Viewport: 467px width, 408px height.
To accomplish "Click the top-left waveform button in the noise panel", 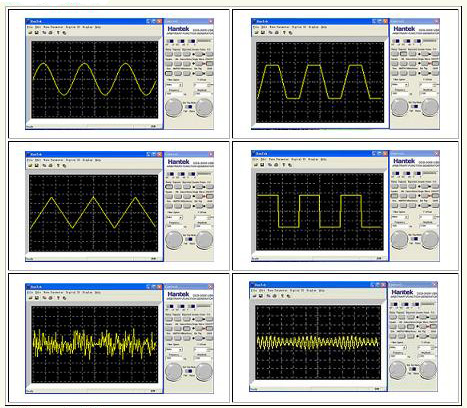I will tap(169, 319).
